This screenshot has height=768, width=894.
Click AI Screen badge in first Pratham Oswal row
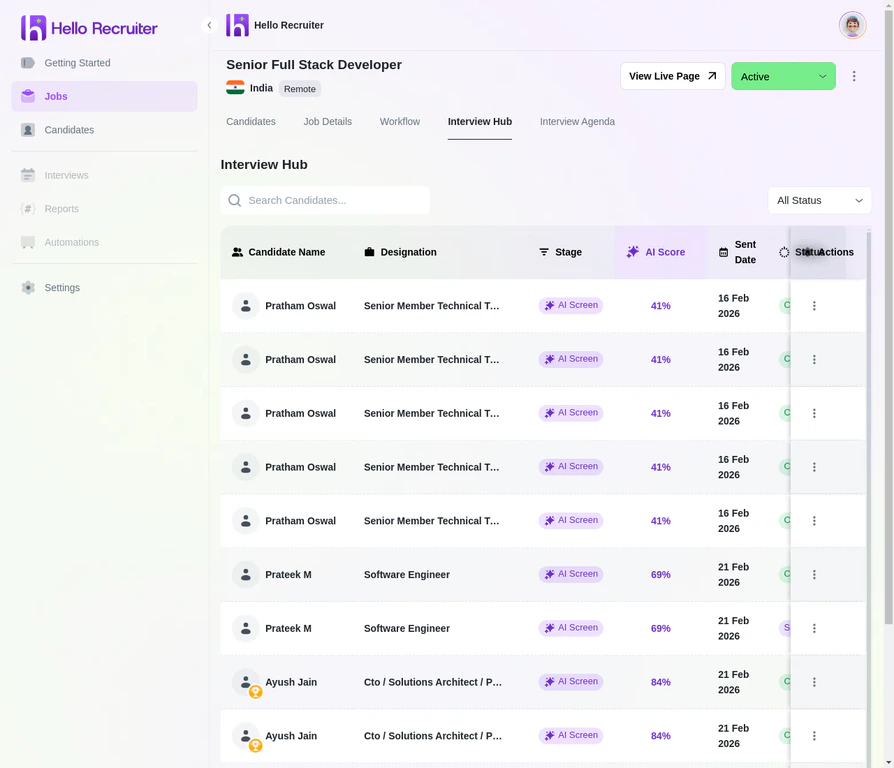[x=571, y=306]
